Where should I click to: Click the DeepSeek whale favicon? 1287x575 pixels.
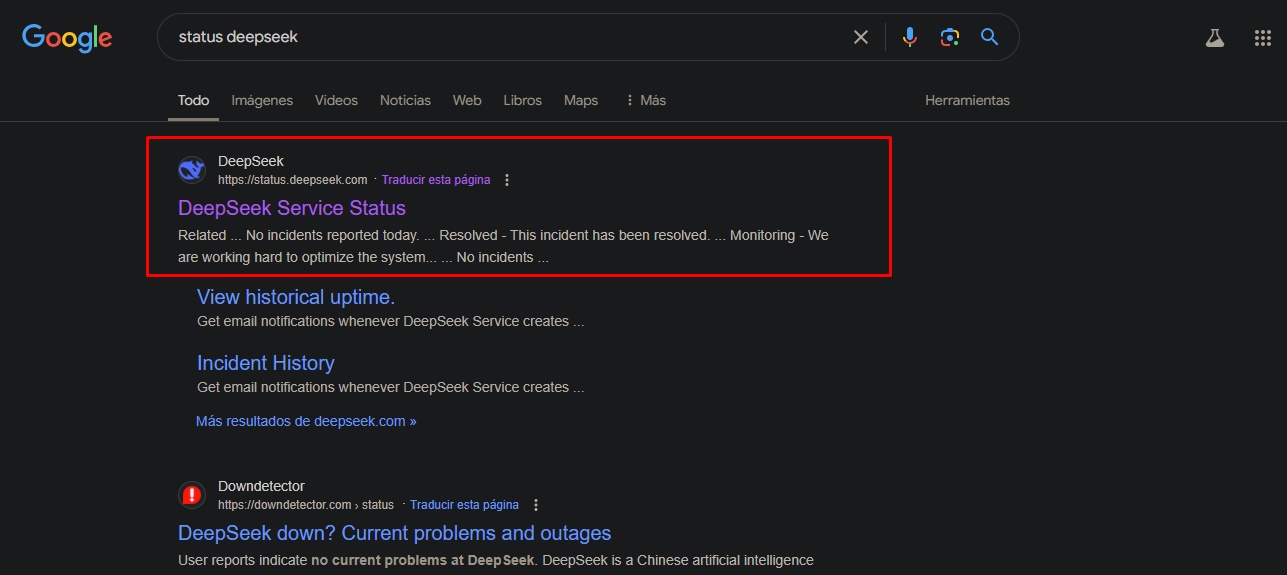coord(192,170)
